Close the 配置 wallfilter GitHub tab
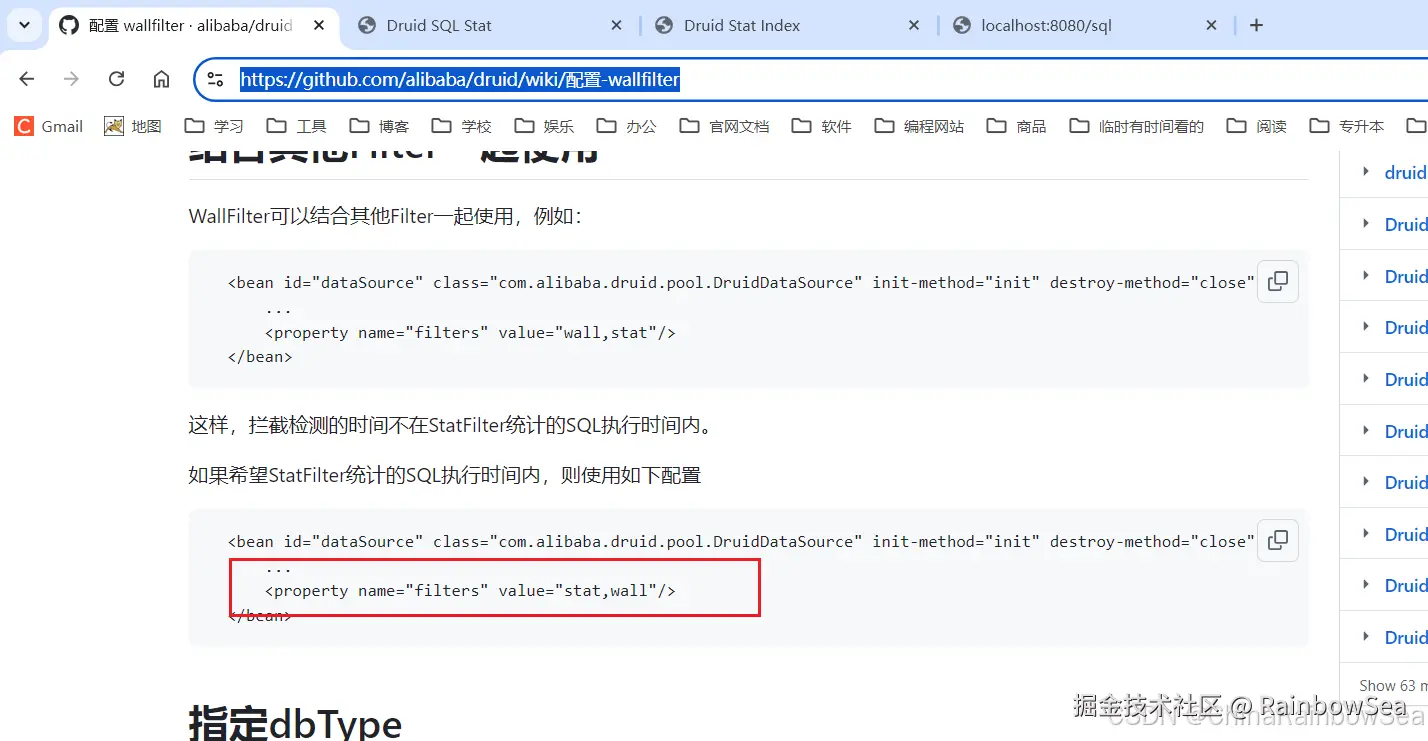 point(318,26)
